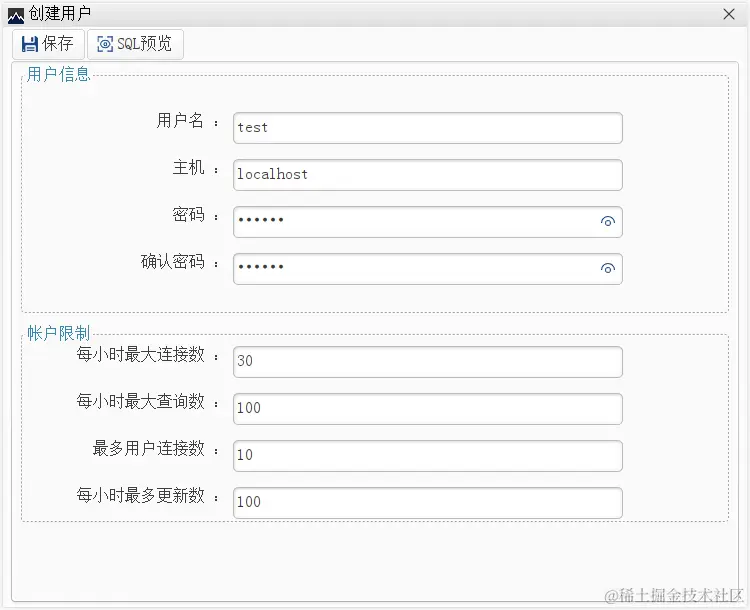Click the 用户名 label
Image resolution: width=750 pixels, height=610 pixels.
[x=180, y=121]
